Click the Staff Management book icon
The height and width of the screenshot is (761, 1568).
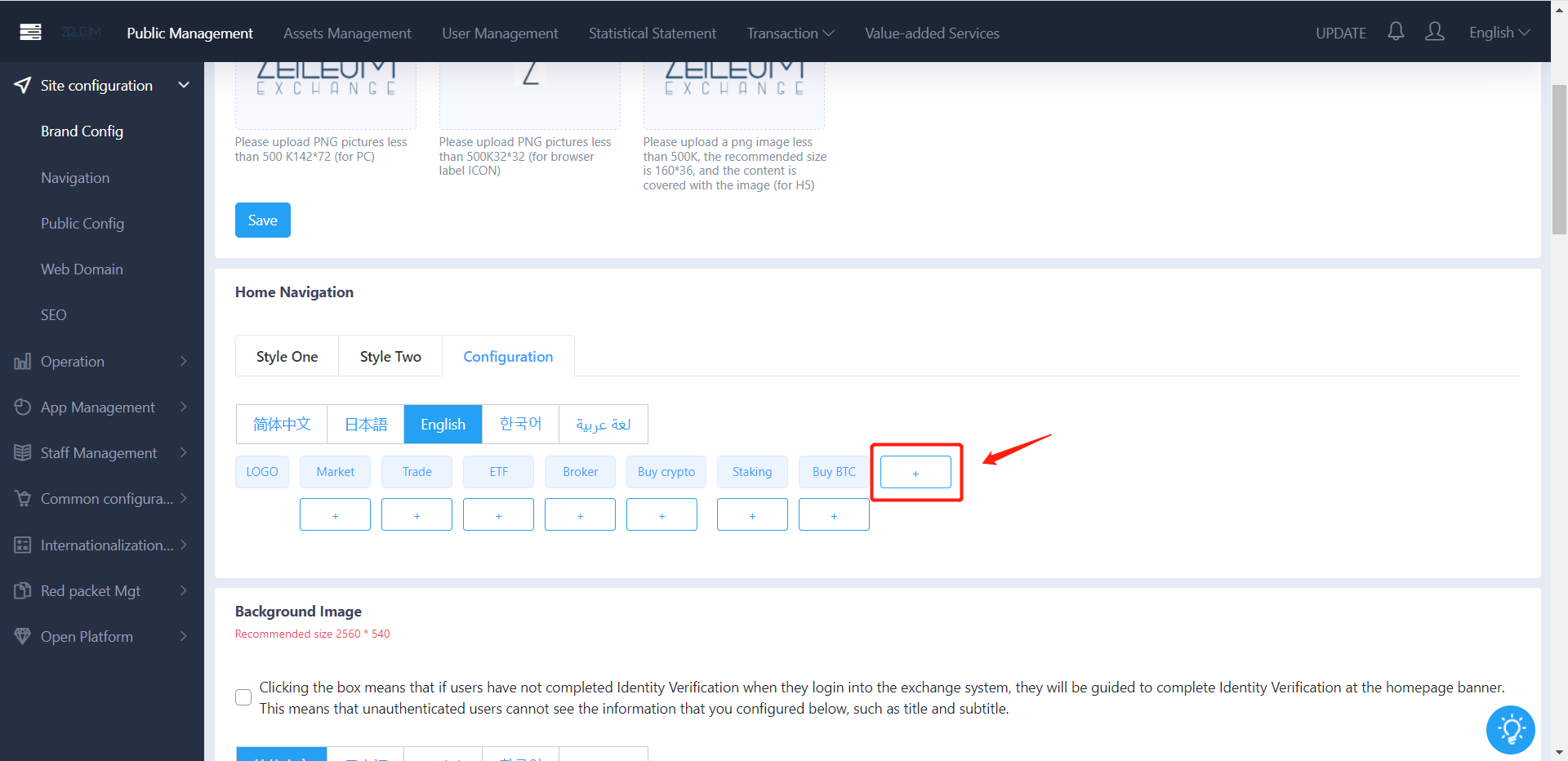23,452
